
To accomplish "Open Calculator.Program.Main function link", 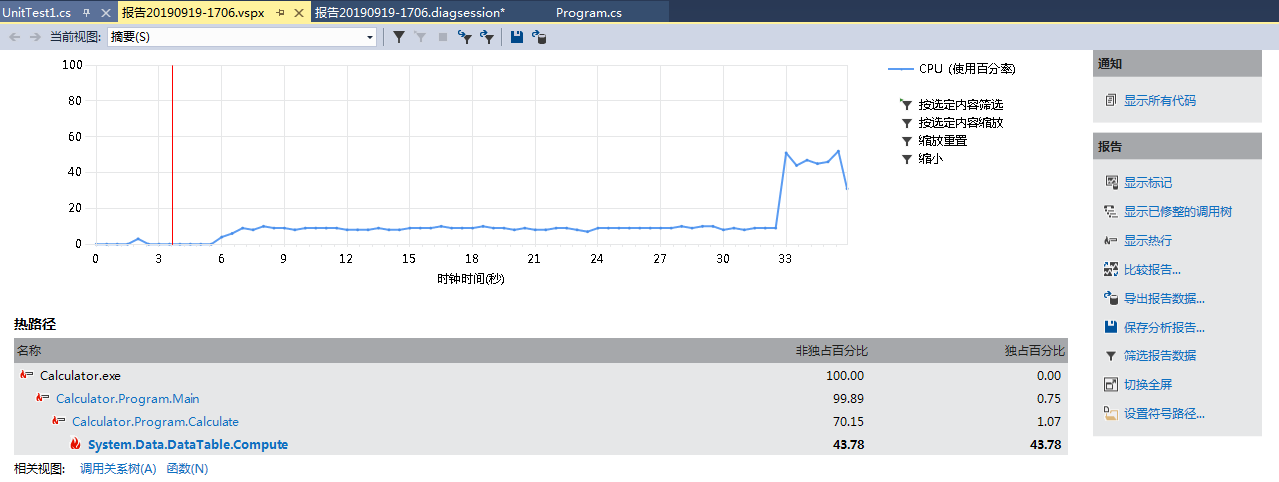I will click(x=128, y=399).
